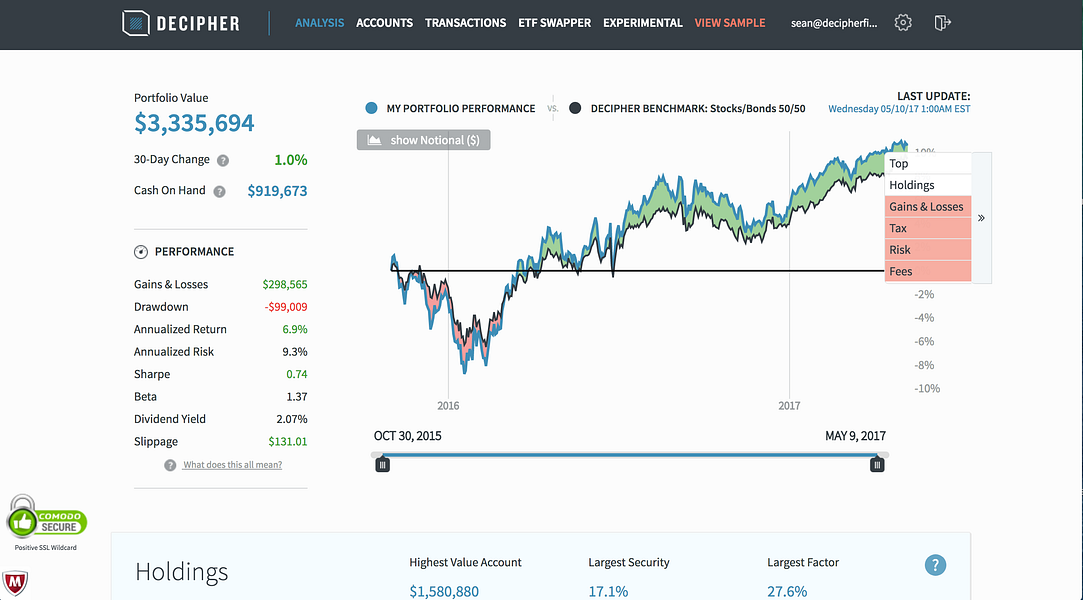1083x600 pixels.
Task: Open the Accounts menu
Action: [x=385, y=23]
